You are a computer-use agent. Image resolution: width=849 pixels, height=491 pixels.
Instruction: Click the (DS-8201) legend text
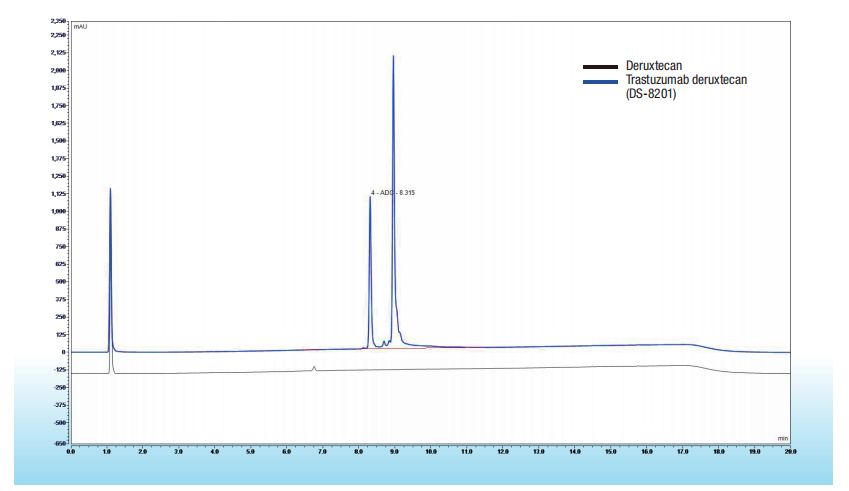(651, 92)
